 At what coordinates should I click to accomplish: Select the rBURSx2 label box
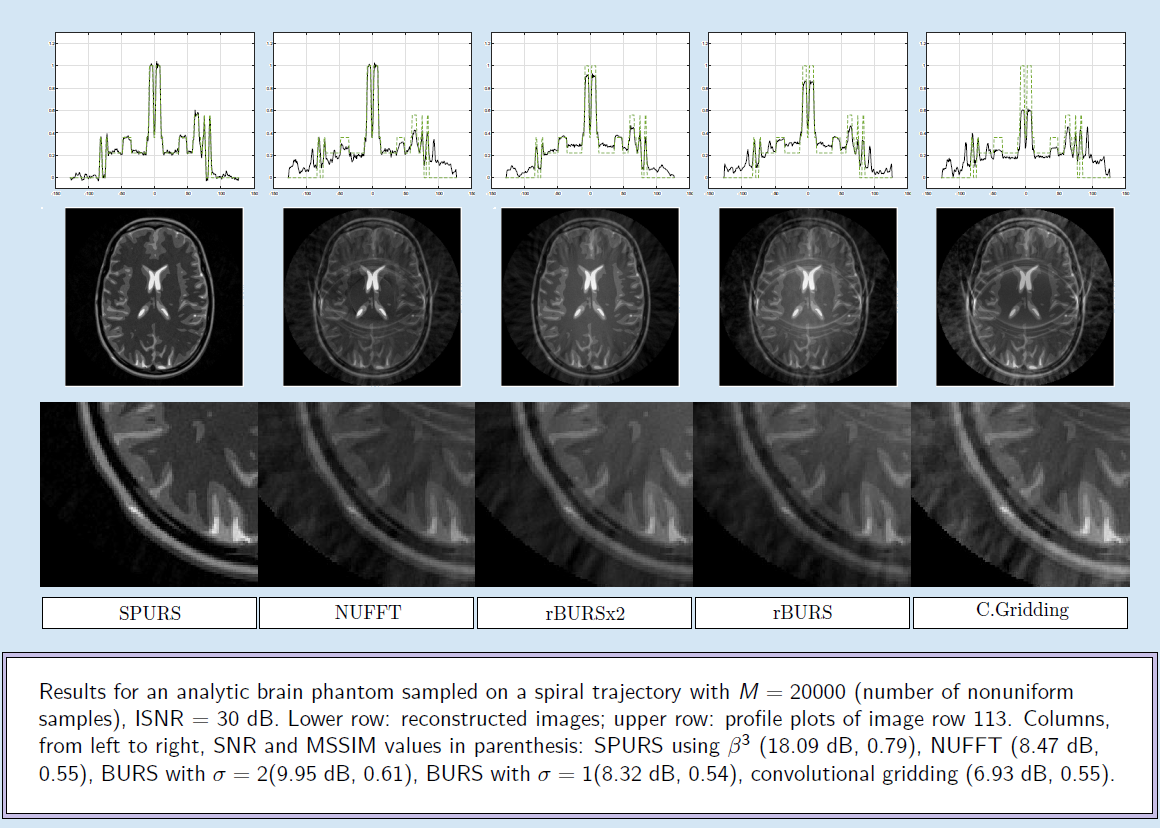[x=585, y=613]
